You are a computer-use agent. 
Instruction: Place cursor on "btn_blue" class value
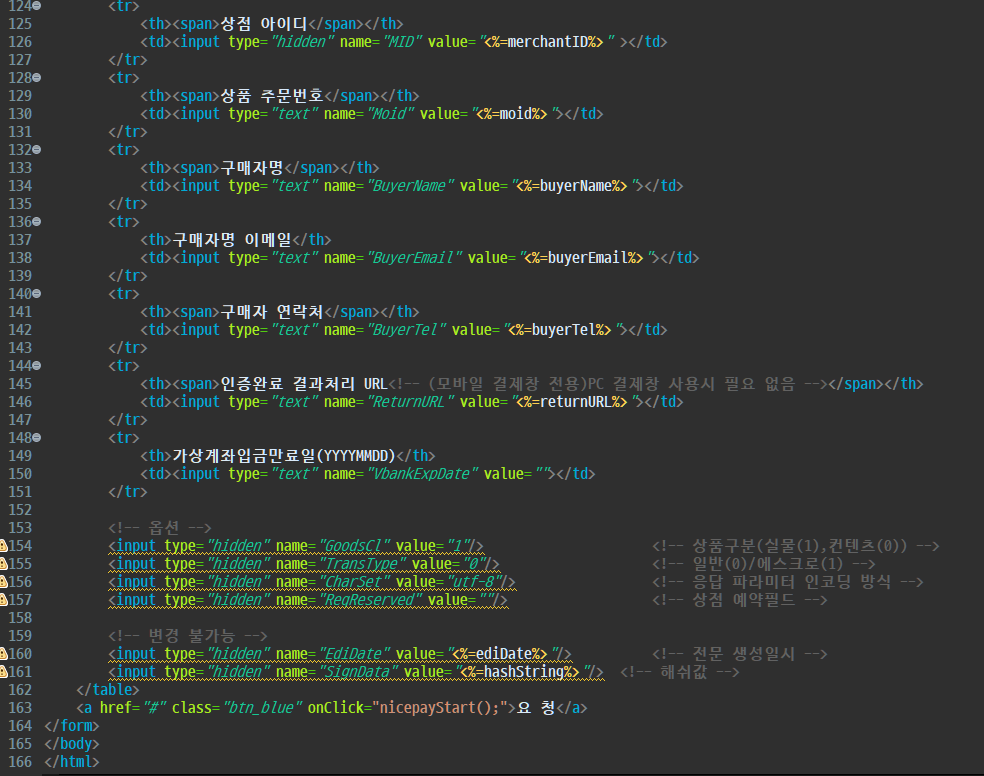click(263, 708)
